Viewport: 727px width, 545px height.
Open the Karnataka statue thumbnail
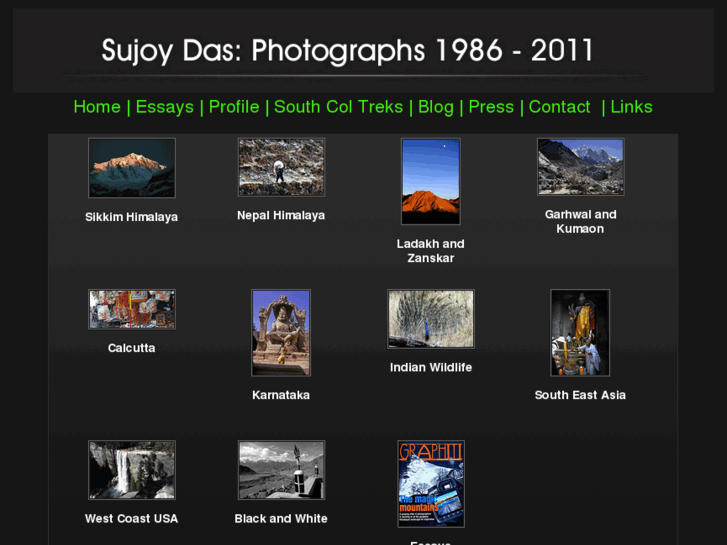[x=281, y=333]
